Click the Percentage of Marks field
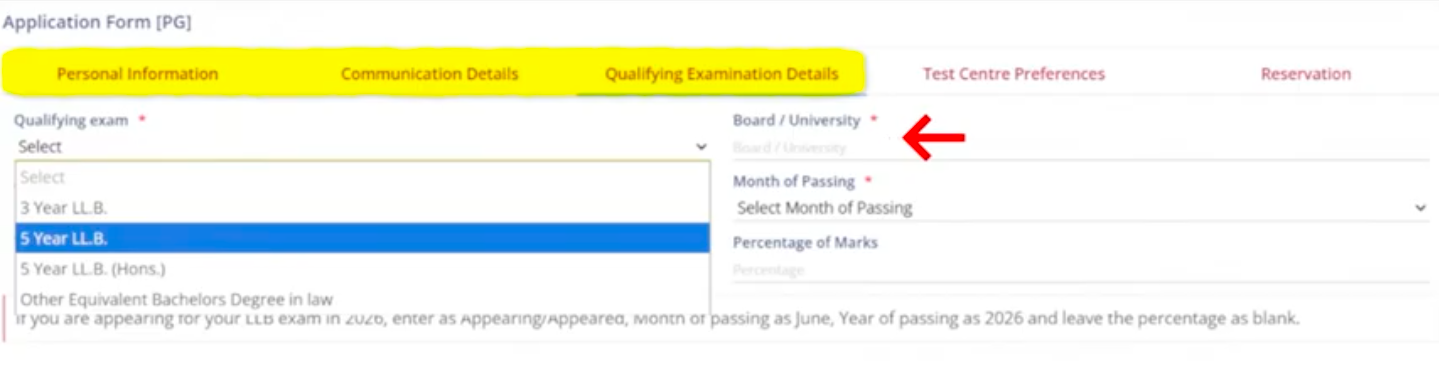The height and width of the screenshot is (367, 1439). (1081, 270)
